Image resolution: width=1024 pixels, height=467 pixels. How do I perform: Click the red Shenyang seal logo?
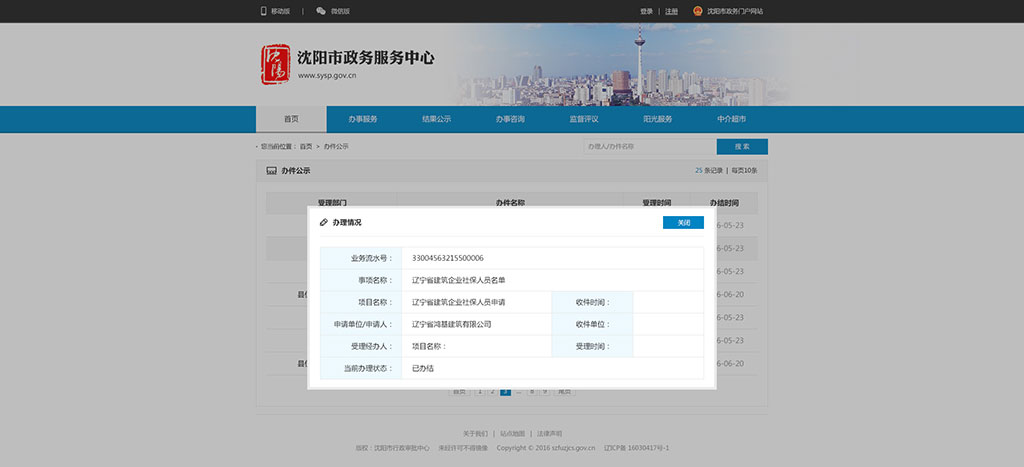pyautogui.click(x=275, y=67)
